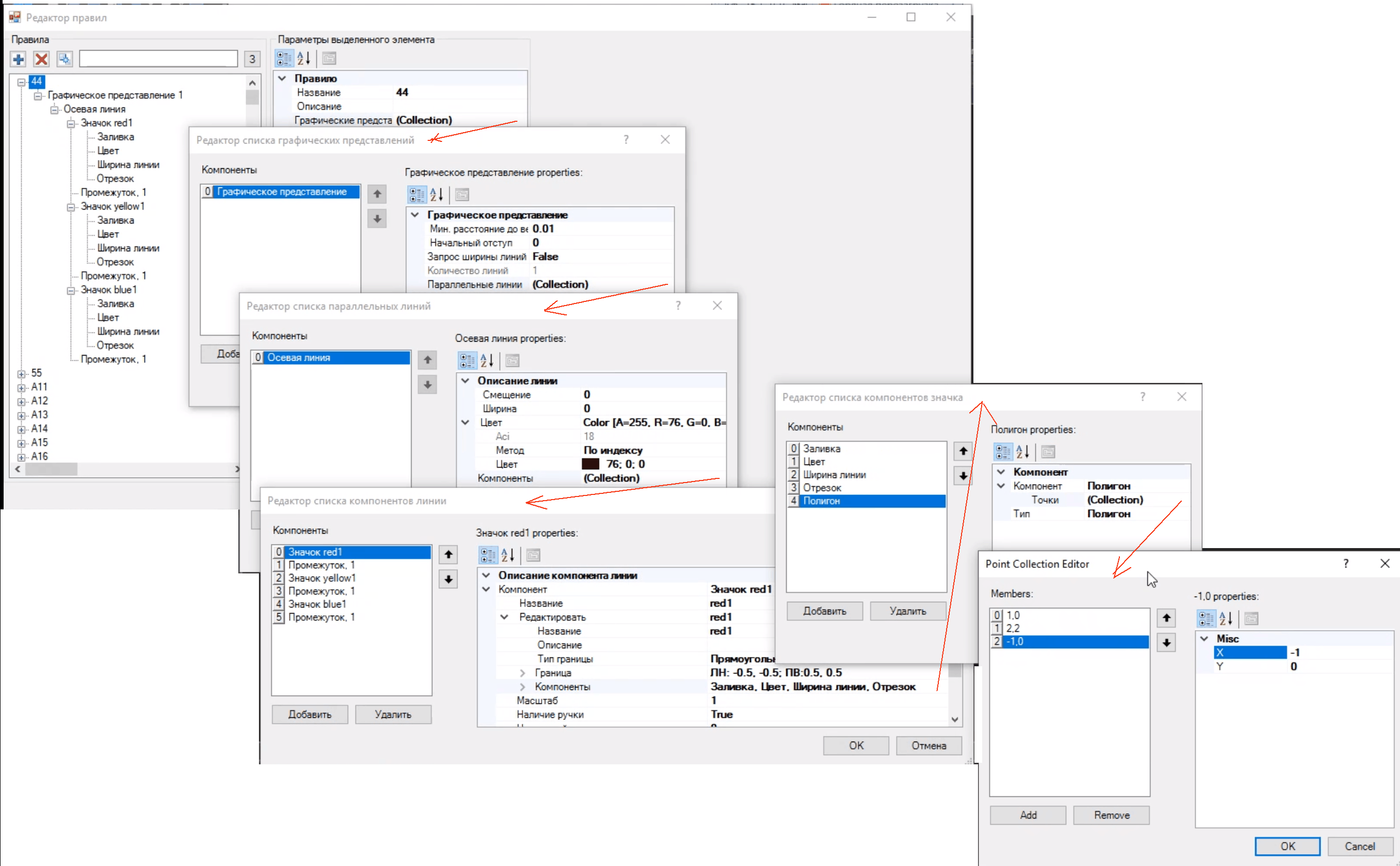Click Добавить button in icon components editor

pos(824,611)
